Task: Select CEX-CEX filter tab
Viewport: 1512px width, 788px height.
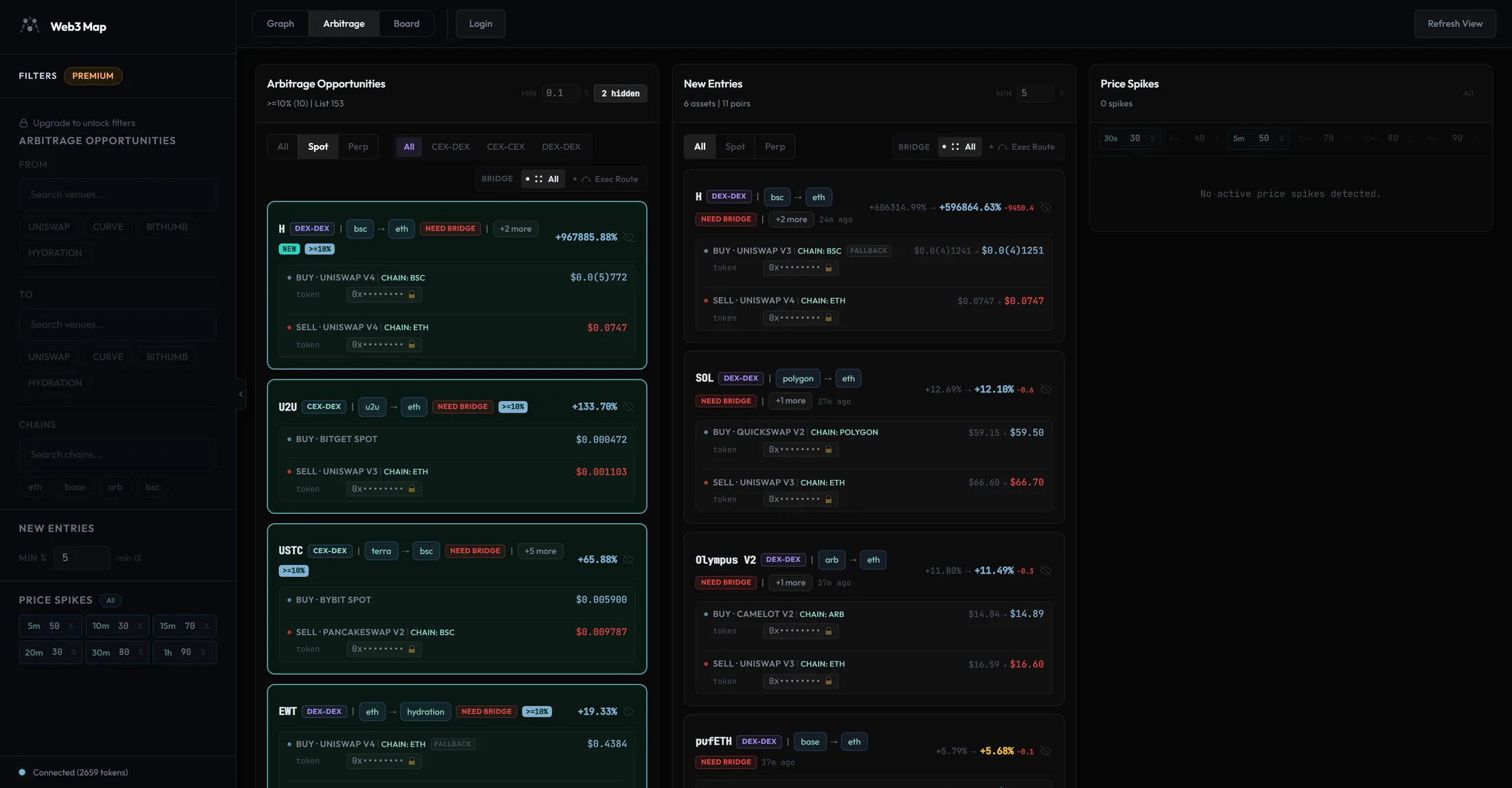Action: (x=505, y=146)
